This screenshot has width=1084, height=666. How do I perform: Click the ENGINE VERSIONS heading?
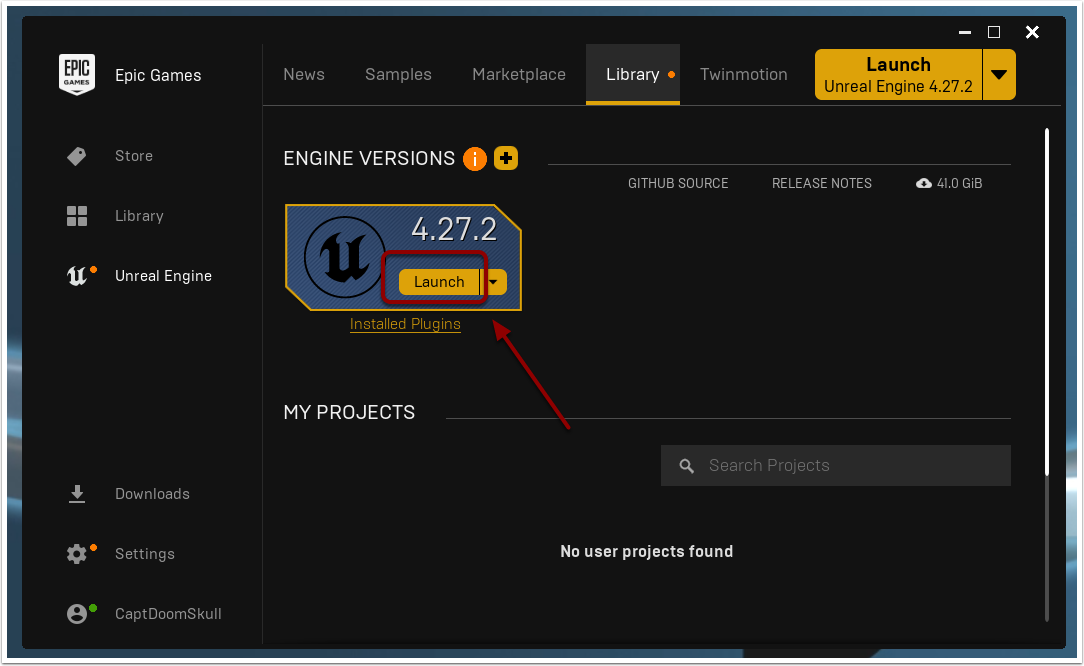(x=369, y=158)
